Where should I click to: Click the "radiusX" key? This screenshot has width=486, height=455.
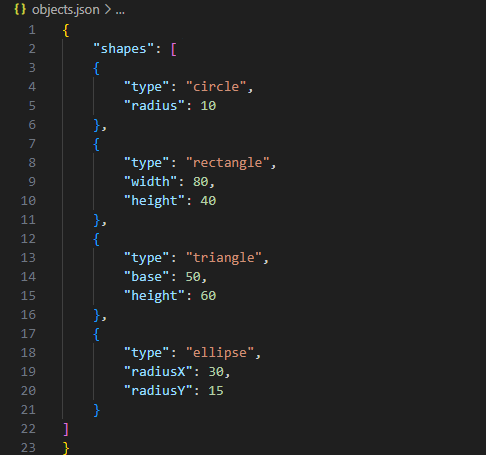(x=158, y=372)
